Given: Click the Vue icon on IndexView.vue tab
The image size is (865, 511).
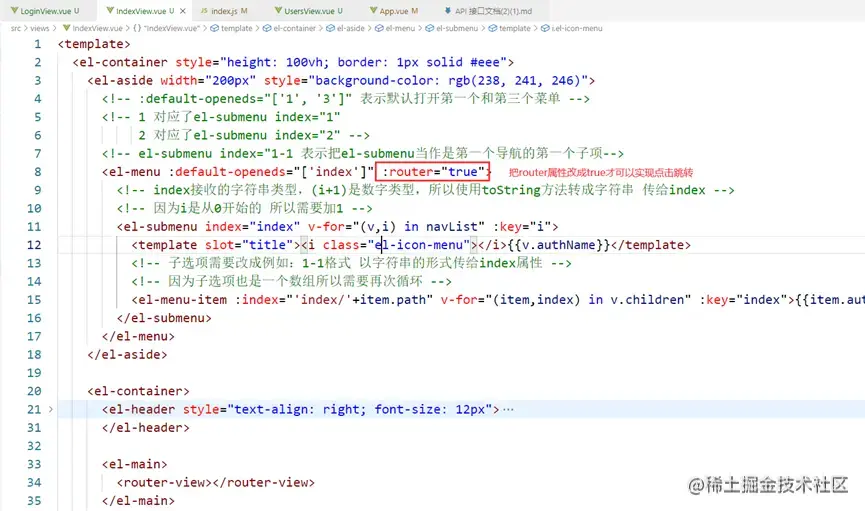Looking at the screenshot, I should pos(110,10).
